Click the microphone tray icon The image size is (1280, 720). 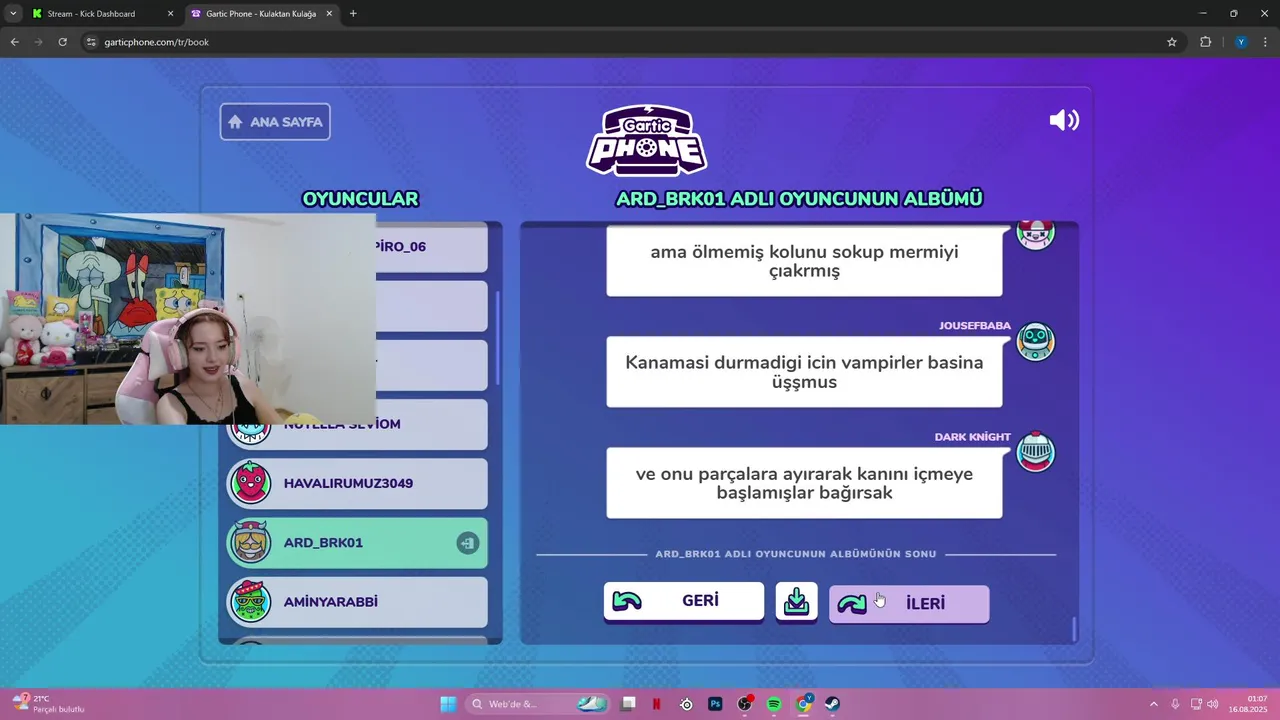tap(1175, 704)
